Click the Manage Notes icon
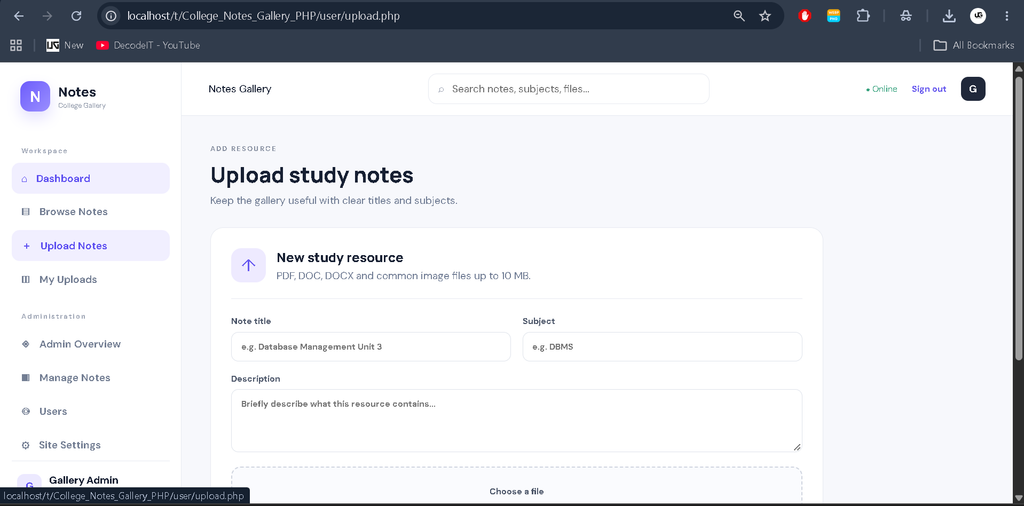This screenshot has height=506, width=1024. 25,377
